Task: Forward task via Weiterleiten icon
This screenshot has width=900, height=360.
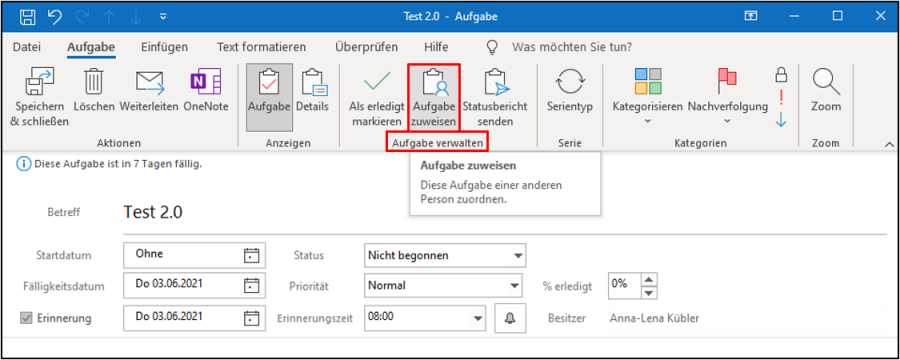Action: [150, 82]
